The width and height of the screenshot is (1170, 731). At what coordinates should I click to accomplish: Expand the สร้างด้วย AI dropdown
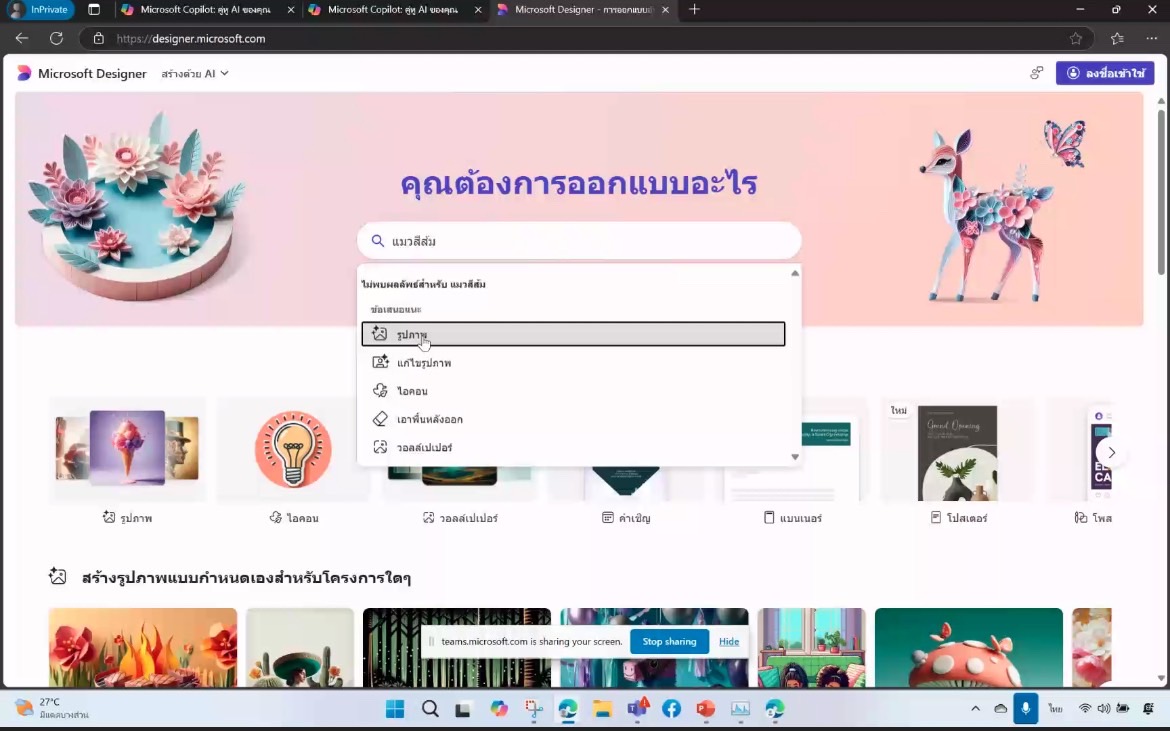coord(195,74)
